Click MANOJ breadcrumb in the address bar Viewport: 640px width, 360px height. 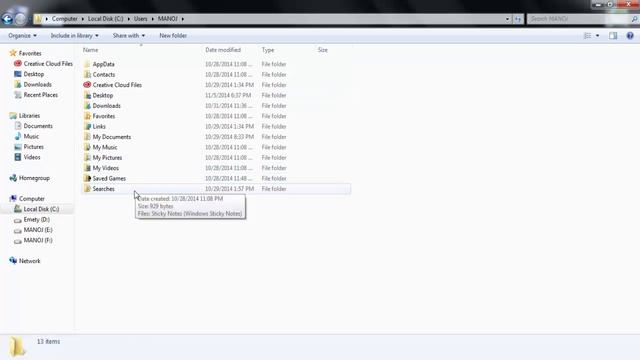click(167, 19)
